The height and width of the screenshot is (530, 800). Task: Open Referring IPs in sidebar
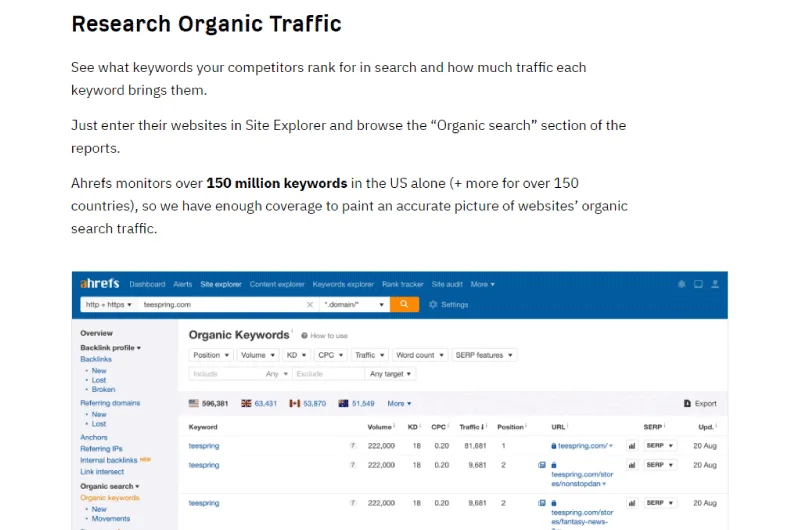(x=101, y=449)
